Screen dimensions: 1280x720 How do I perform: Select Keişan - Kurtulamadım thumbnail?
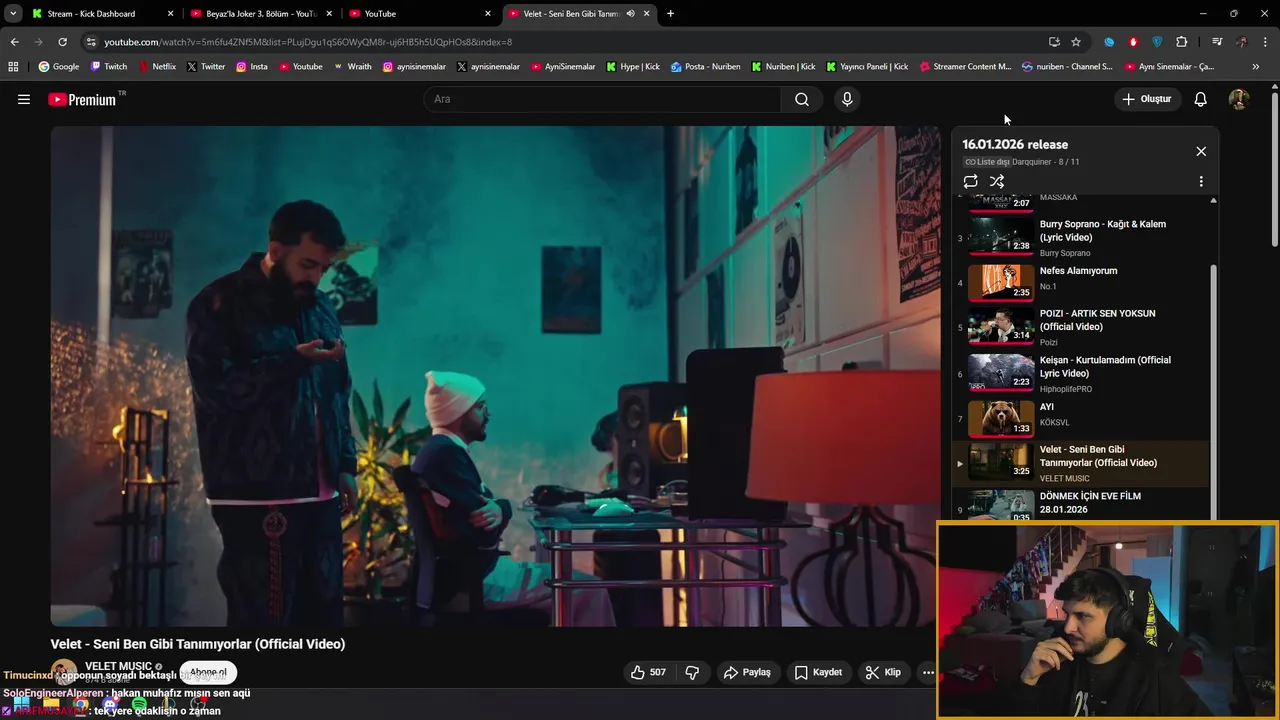tap(1001, 371)
